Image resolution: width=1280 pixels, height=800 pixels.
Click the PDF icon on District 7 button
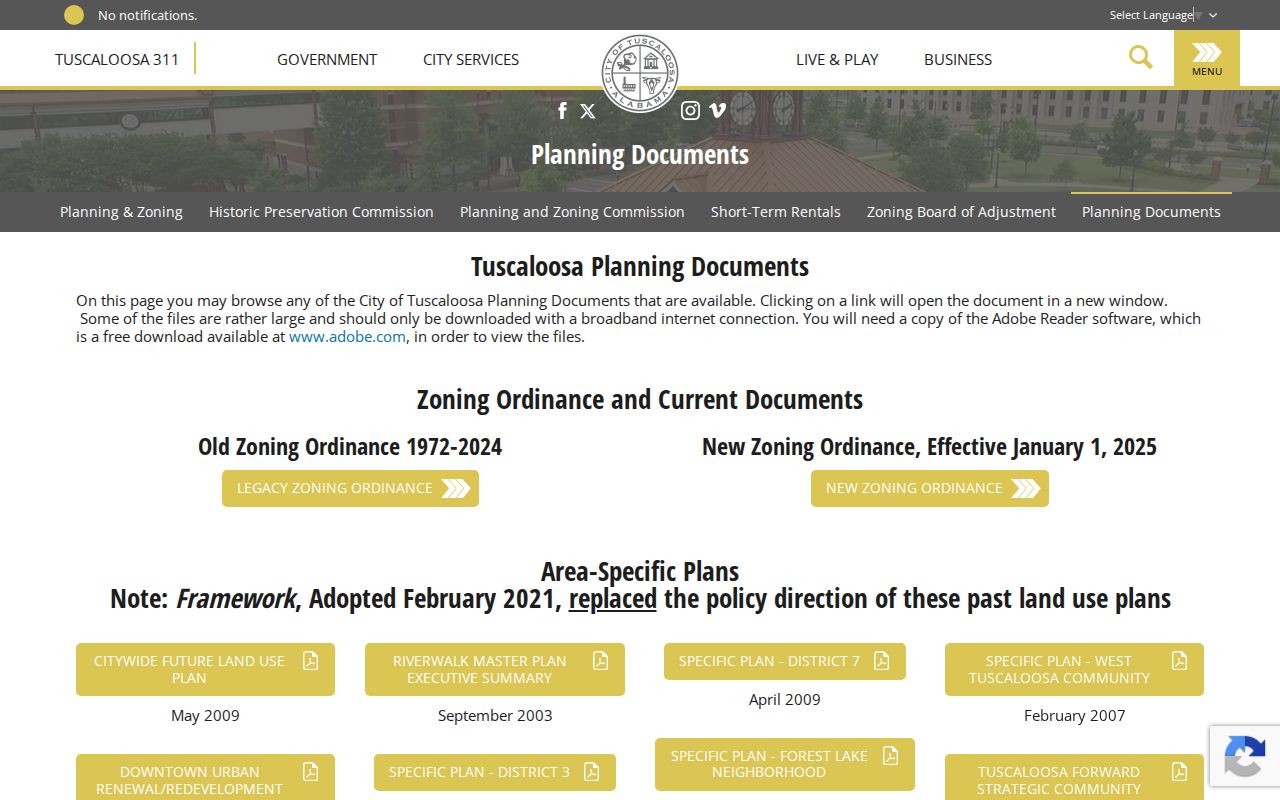(881, 661)
